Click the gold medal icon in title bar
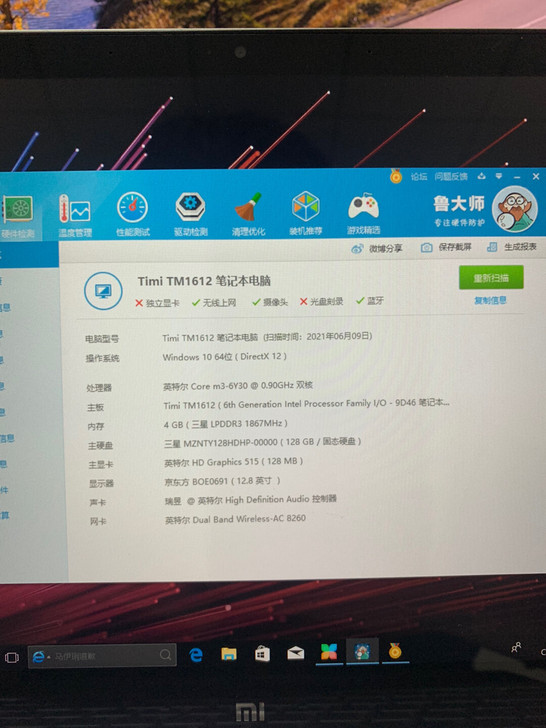 click(x=396, y=176)
